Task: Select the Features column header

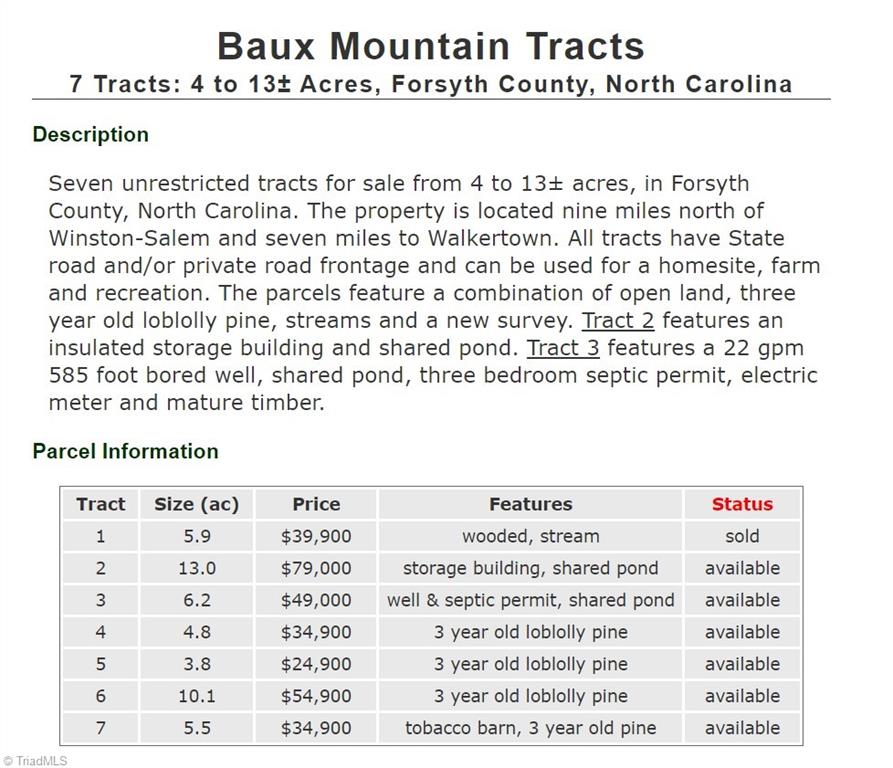Action: [x=530, y=504]
